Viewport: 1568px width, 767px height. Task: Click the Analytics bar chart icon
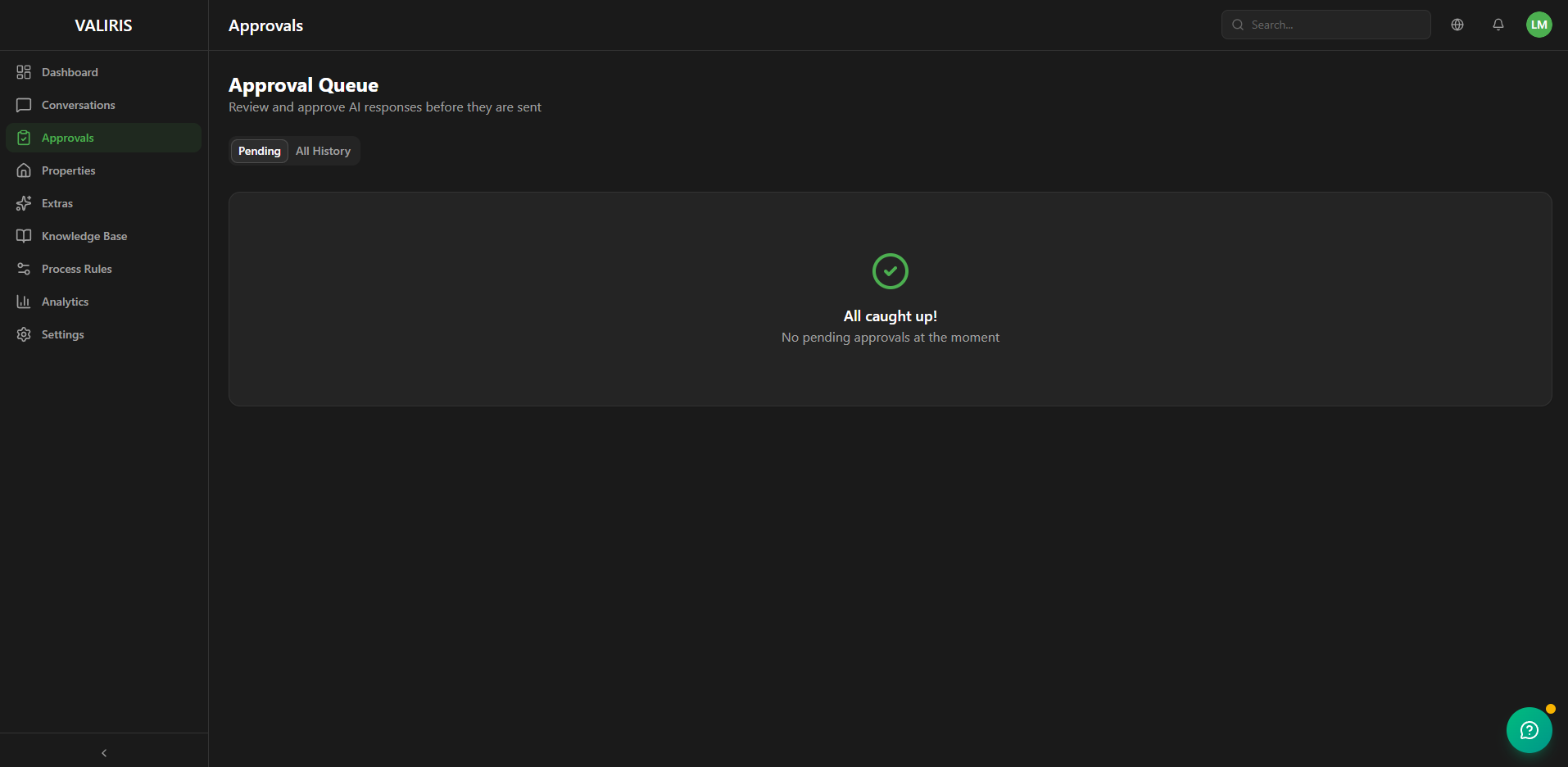click(24, 302)
